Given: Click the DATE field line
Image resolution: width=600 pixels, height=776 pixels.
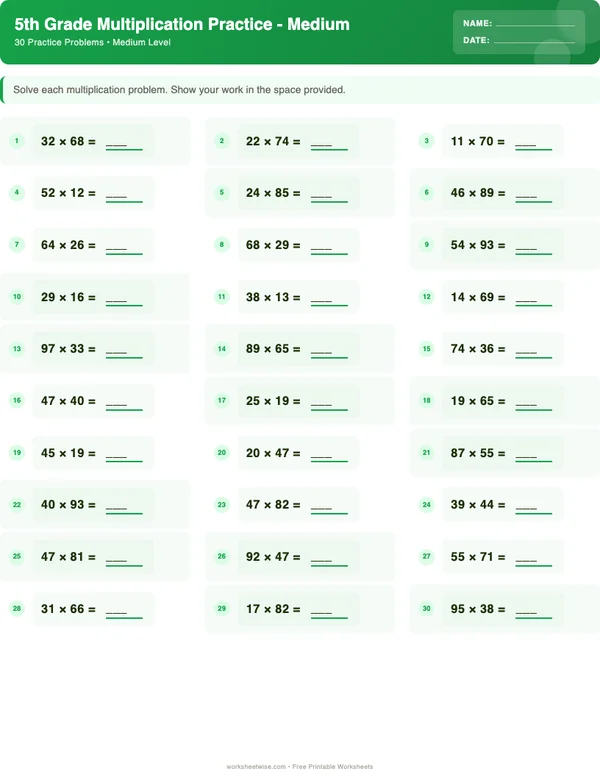Looking at the screenshot, I should (534, 43).
